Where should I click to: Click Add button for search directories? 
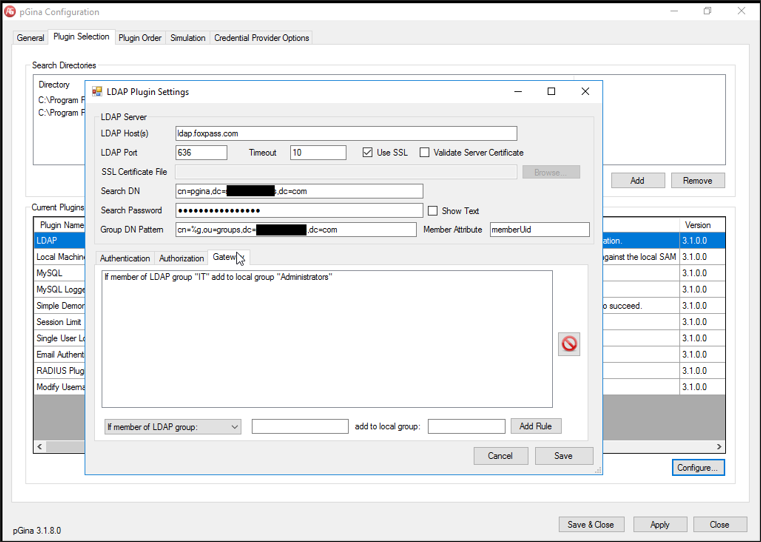point(637,181)
